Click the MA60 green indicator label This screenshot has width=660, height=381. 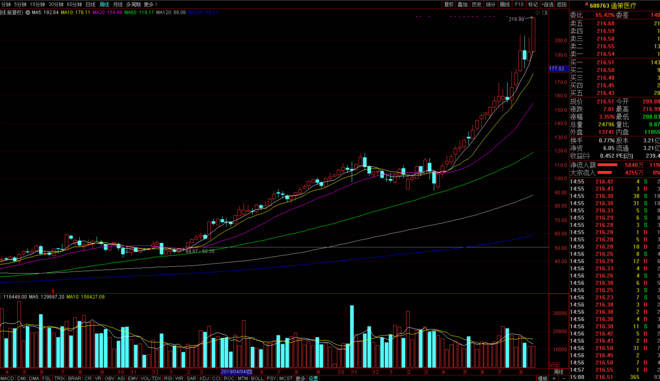pyautogui.click(x=139, y=13)
